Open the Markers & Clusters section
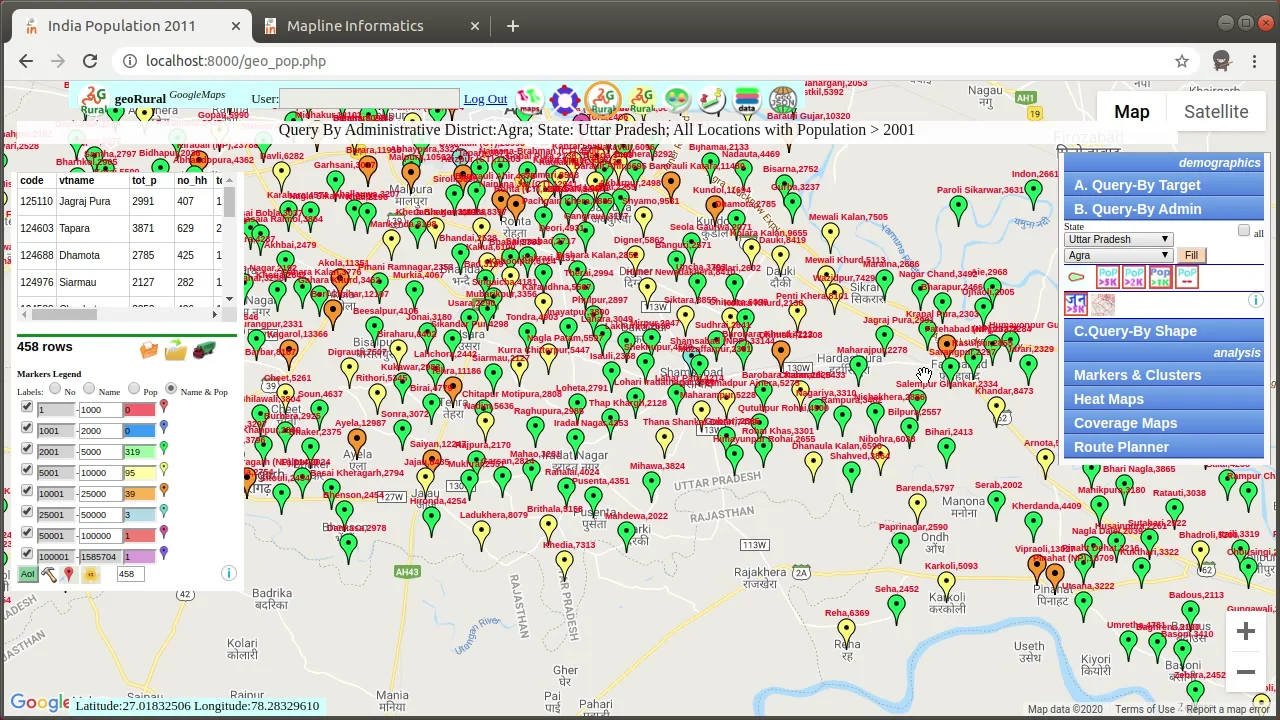Image resolution: width=1280 pixels, height=720 pixels. tap(1164, 375)
